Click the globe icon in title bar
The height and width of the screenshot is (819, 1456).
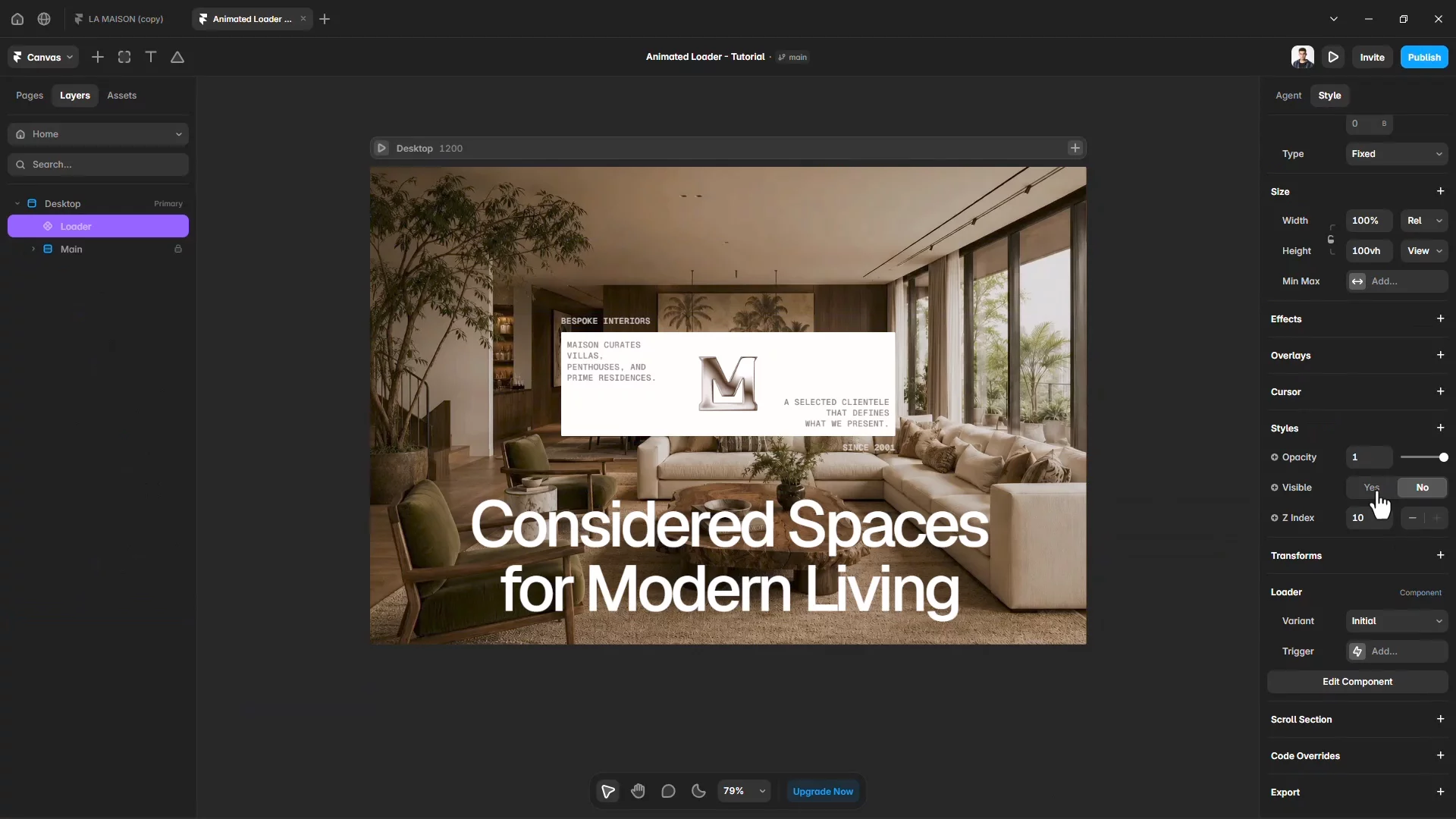(44, 19)
